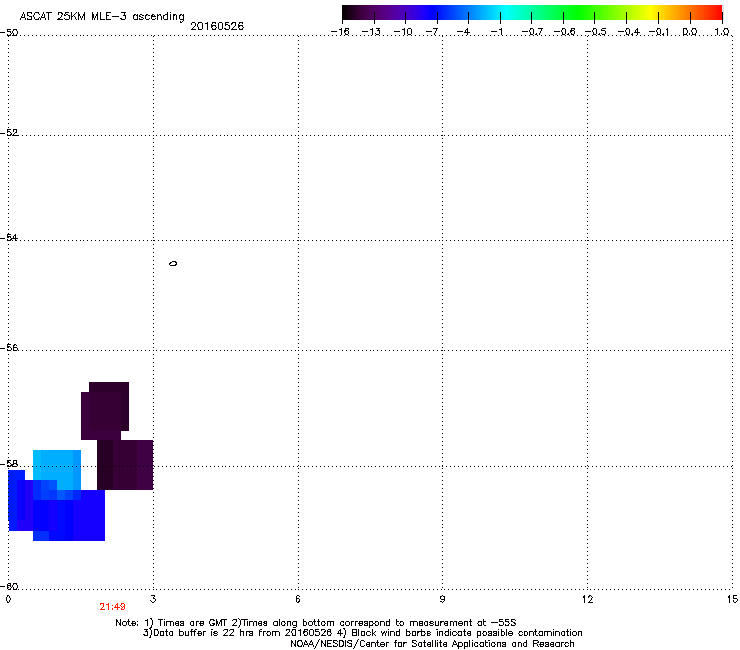The height and width of the screenshot is (650, 740).
Task: Click the small island outline near -54 latitude
Action: coord(173,263)
